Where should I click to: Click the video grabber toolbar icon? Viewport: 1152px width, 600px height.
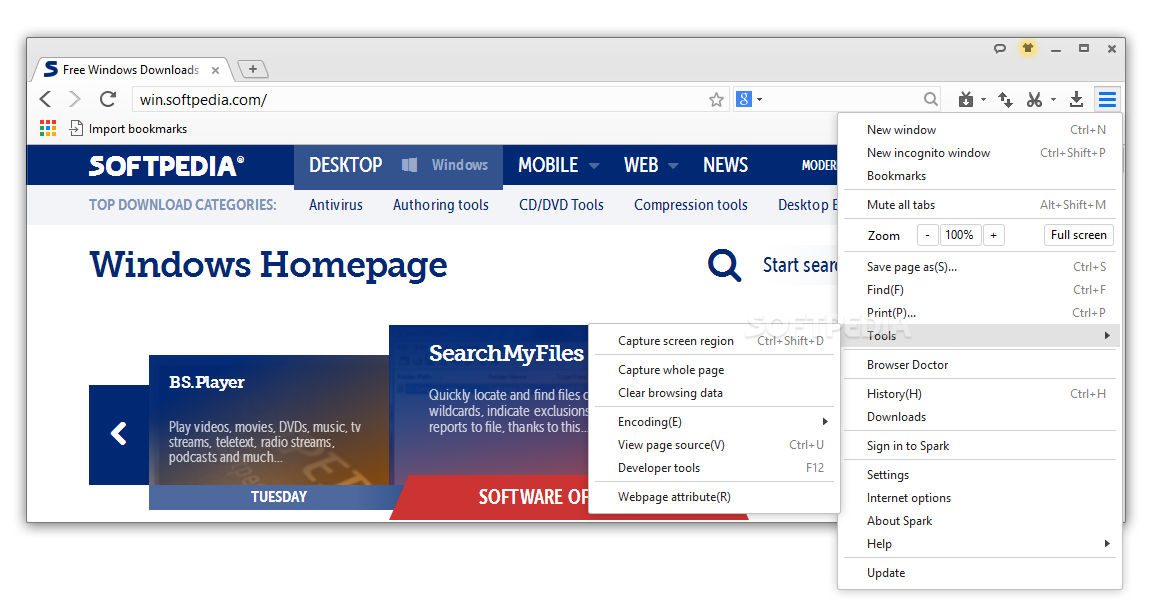(966, 99)
